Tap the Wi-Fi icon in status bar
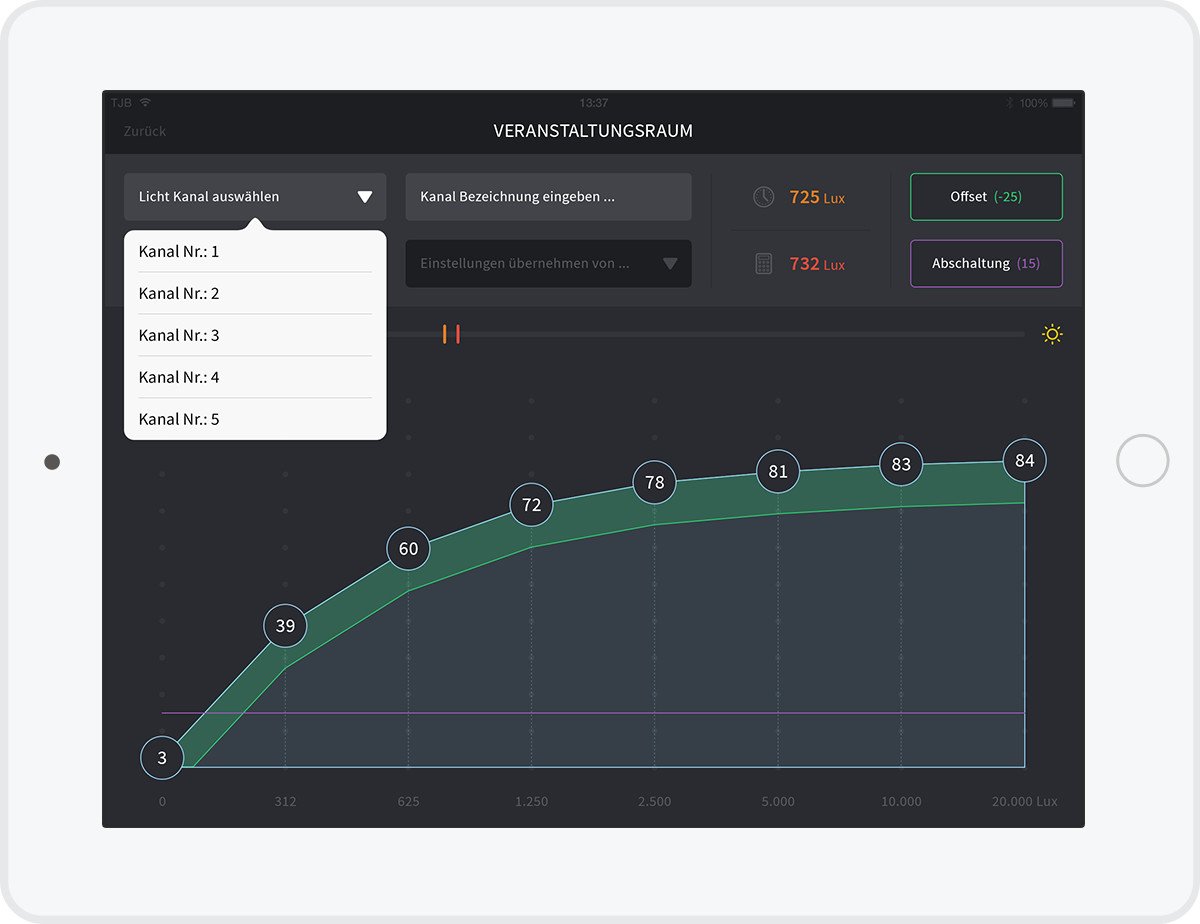This screenshot has width=1200, height=924. click(x=146, y=103)
